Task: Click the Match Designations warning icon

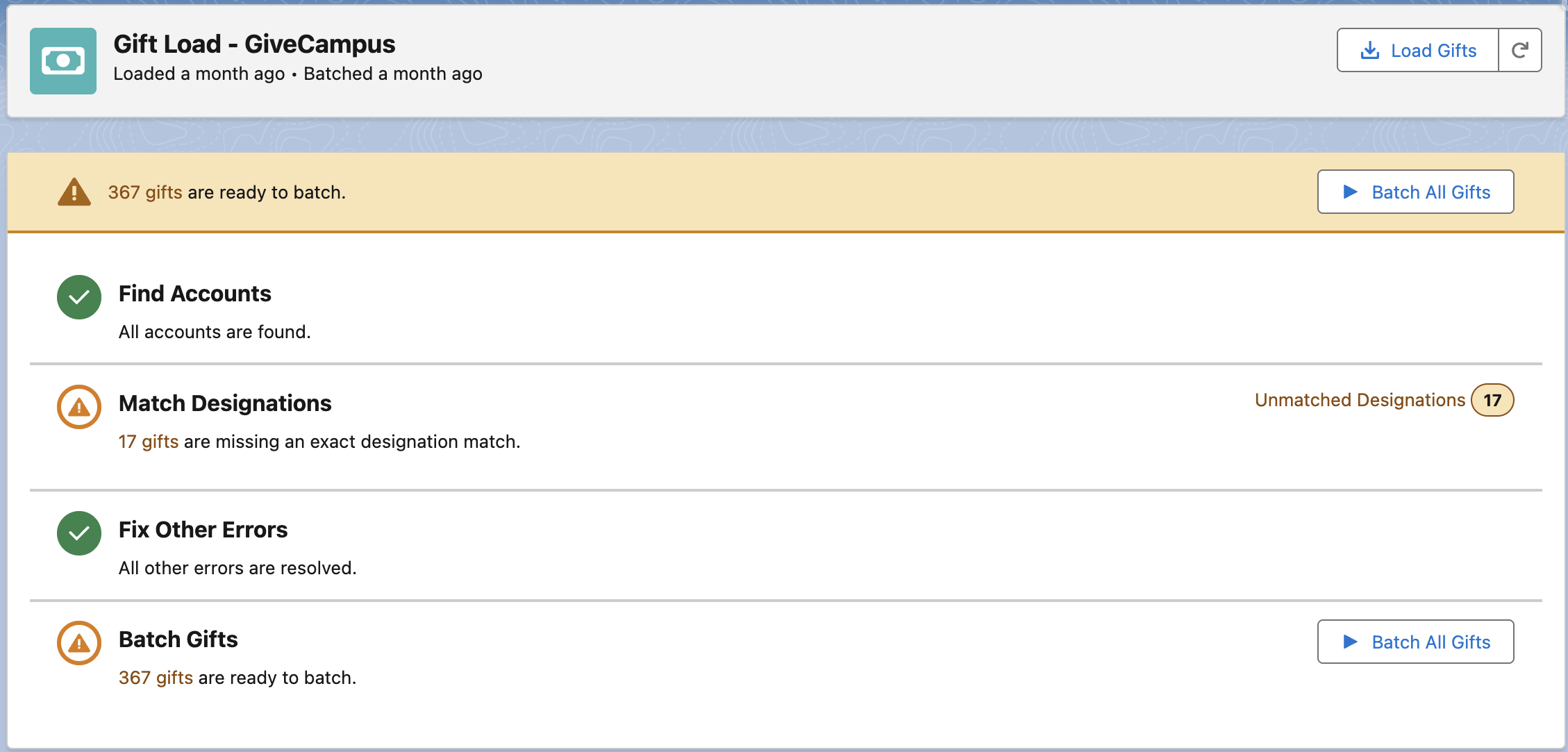Action: point(79,407)
